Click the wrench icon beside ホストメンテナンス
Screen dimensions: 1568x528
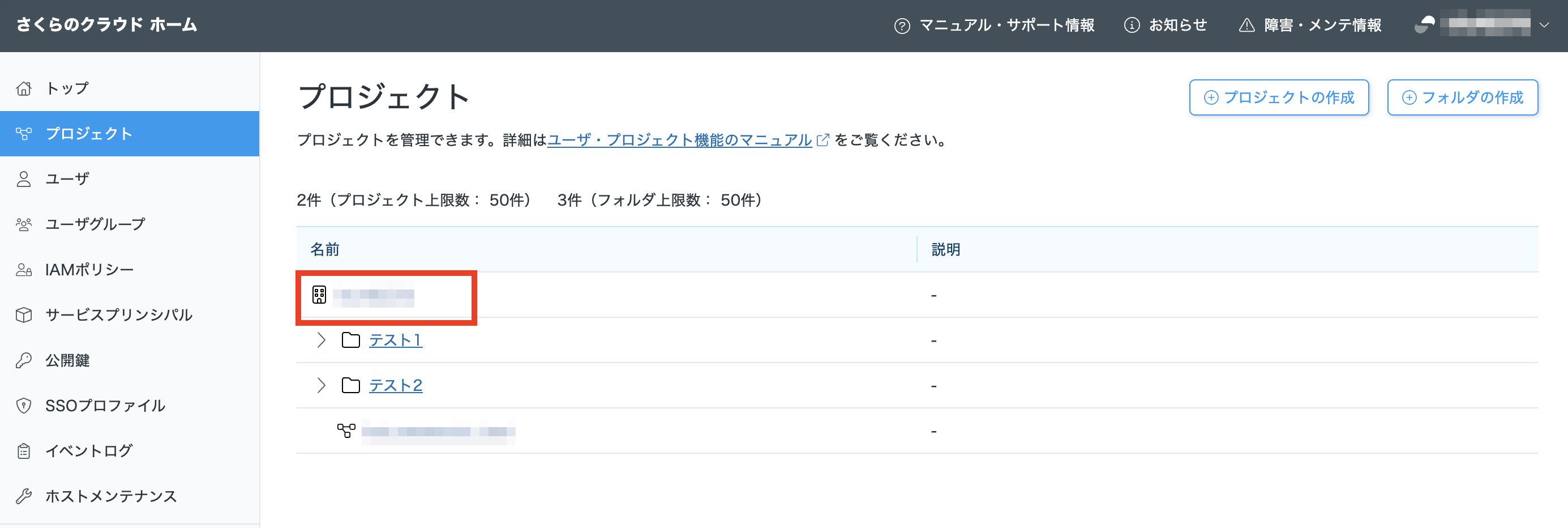tap(24, 496)
